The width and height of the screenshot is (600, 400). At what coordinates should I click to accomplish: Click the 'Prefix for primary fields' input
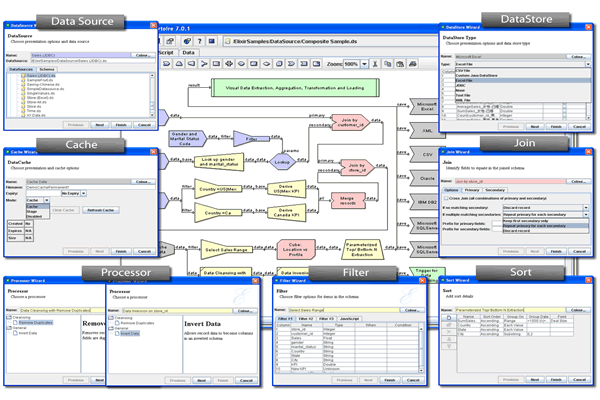497,223
